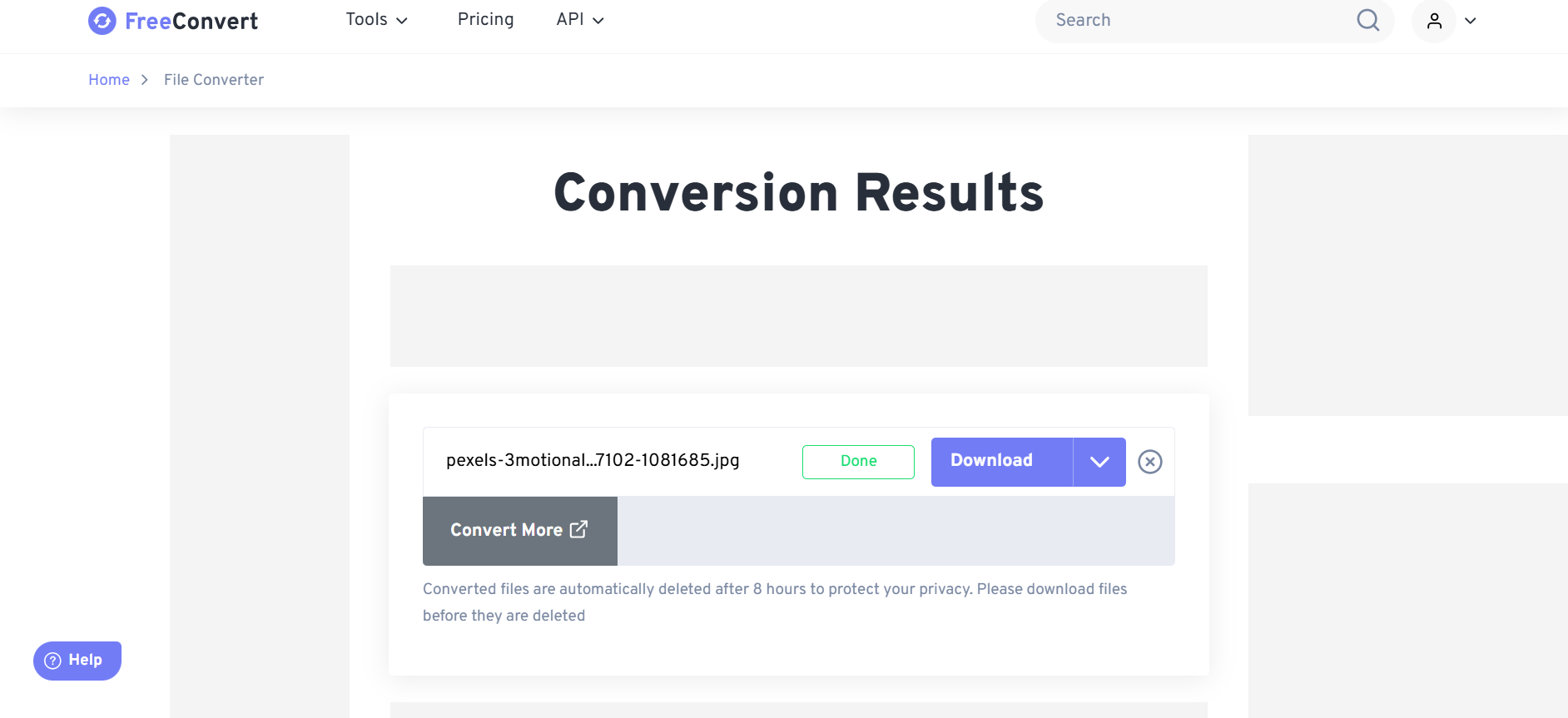
Task: Remove the converted file using the X icon
Action: [1150, 461]
